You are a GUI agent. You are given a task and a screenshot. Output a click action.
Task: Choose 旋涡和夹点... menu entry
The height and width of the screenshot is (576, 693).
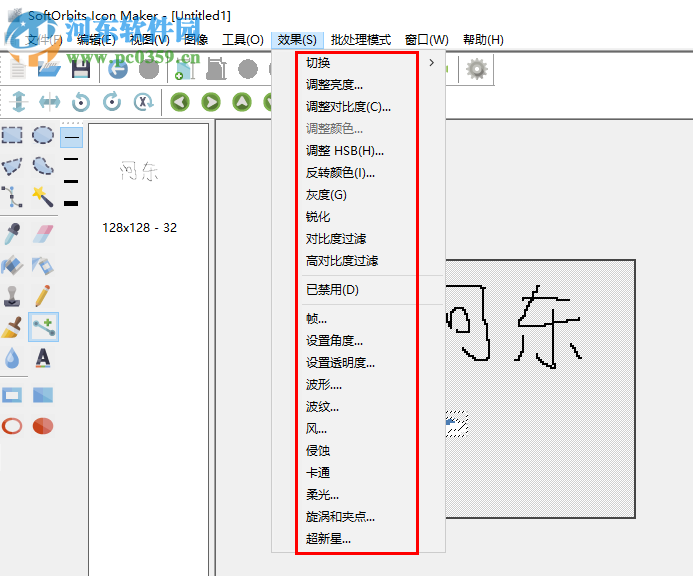358,517
